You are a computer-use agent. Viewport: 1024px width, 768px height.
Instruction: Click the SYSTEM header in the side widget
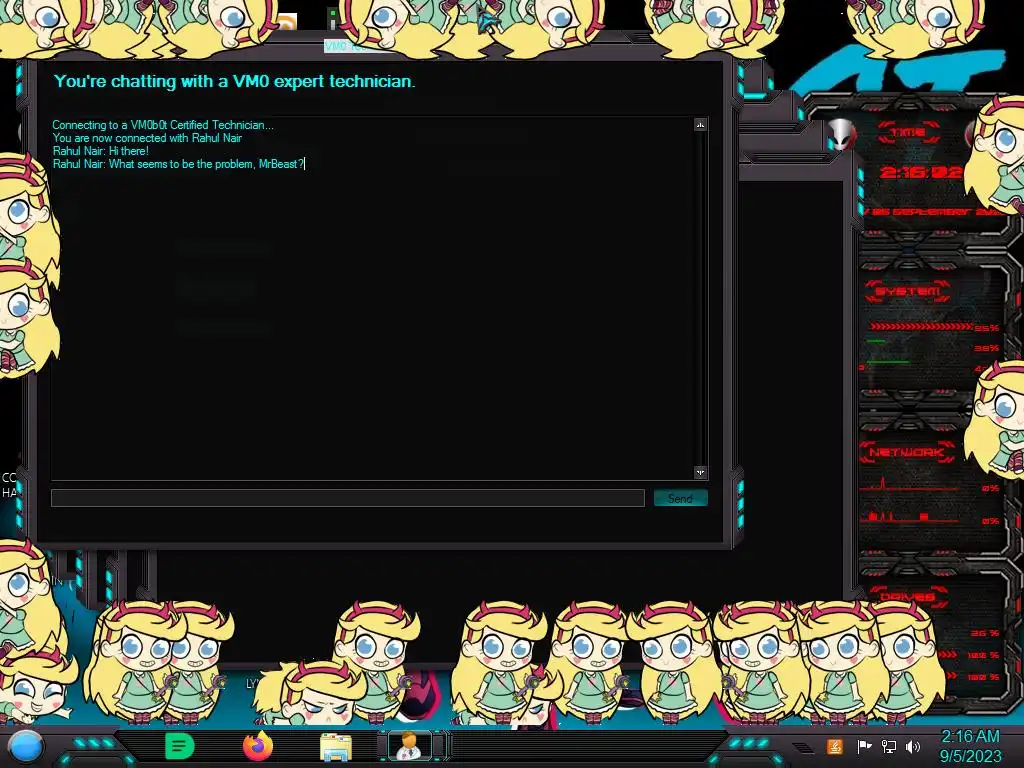[907, 291]
